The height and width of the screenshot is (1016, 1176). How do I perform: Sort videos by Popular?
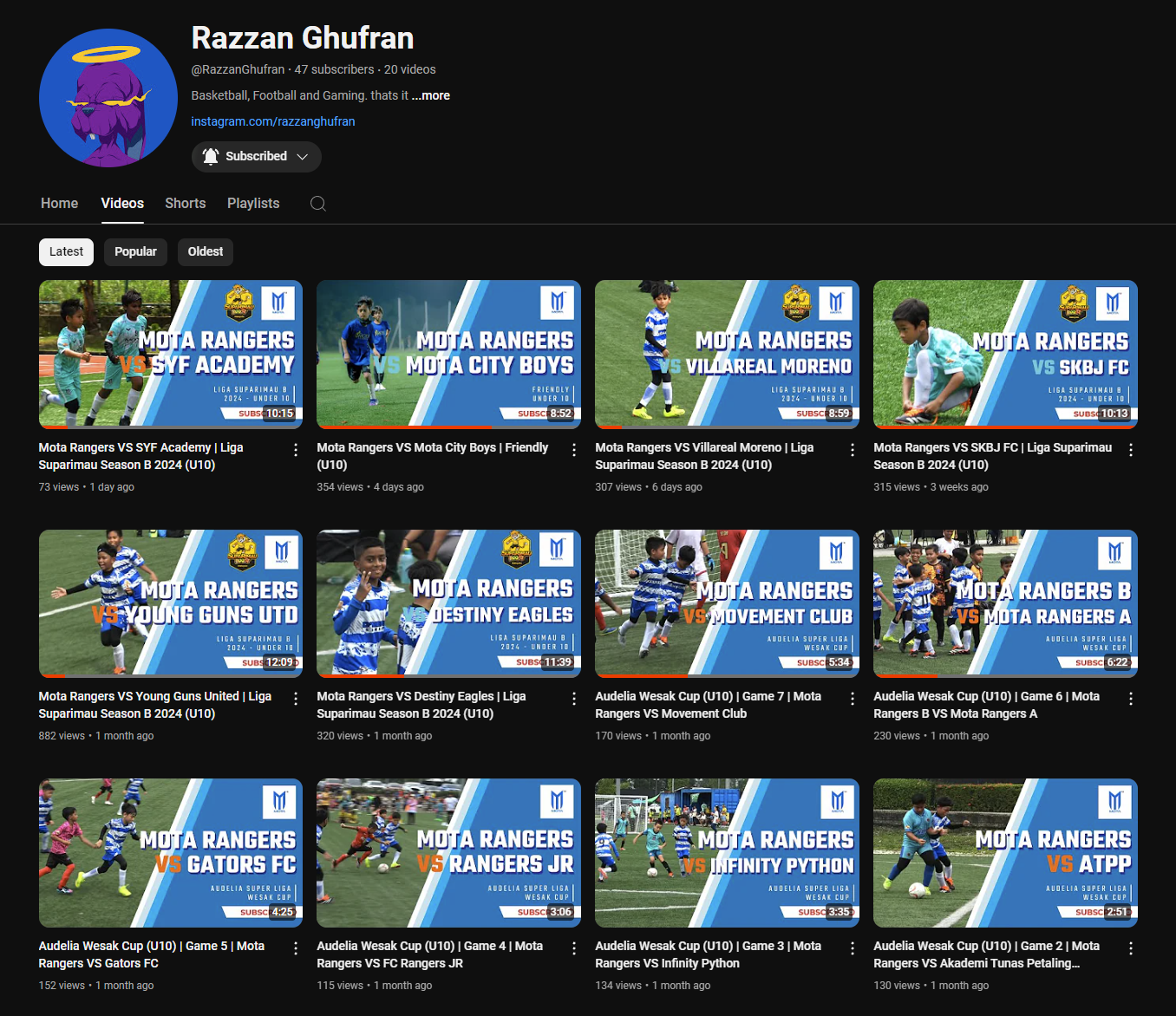tap(136, 252)
